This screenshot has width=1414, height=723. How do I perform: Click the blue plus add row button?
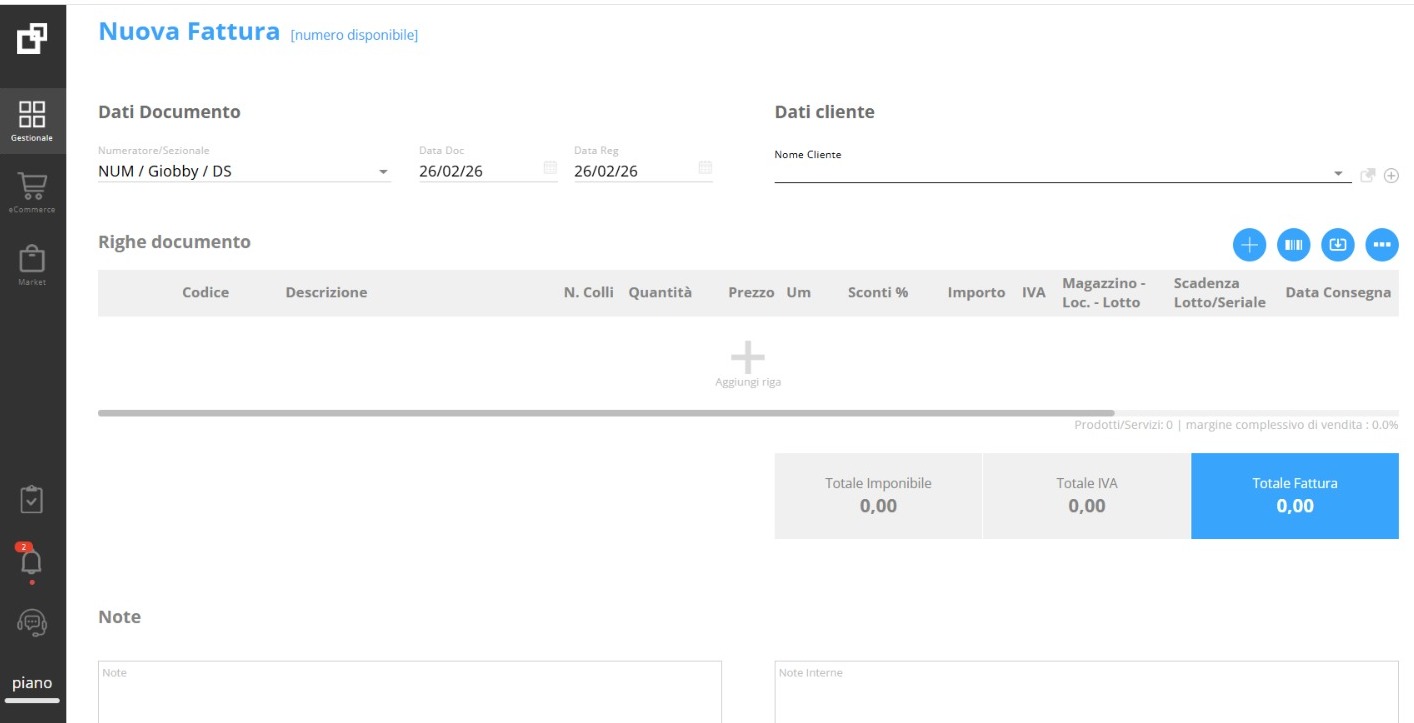point(1249,244)
